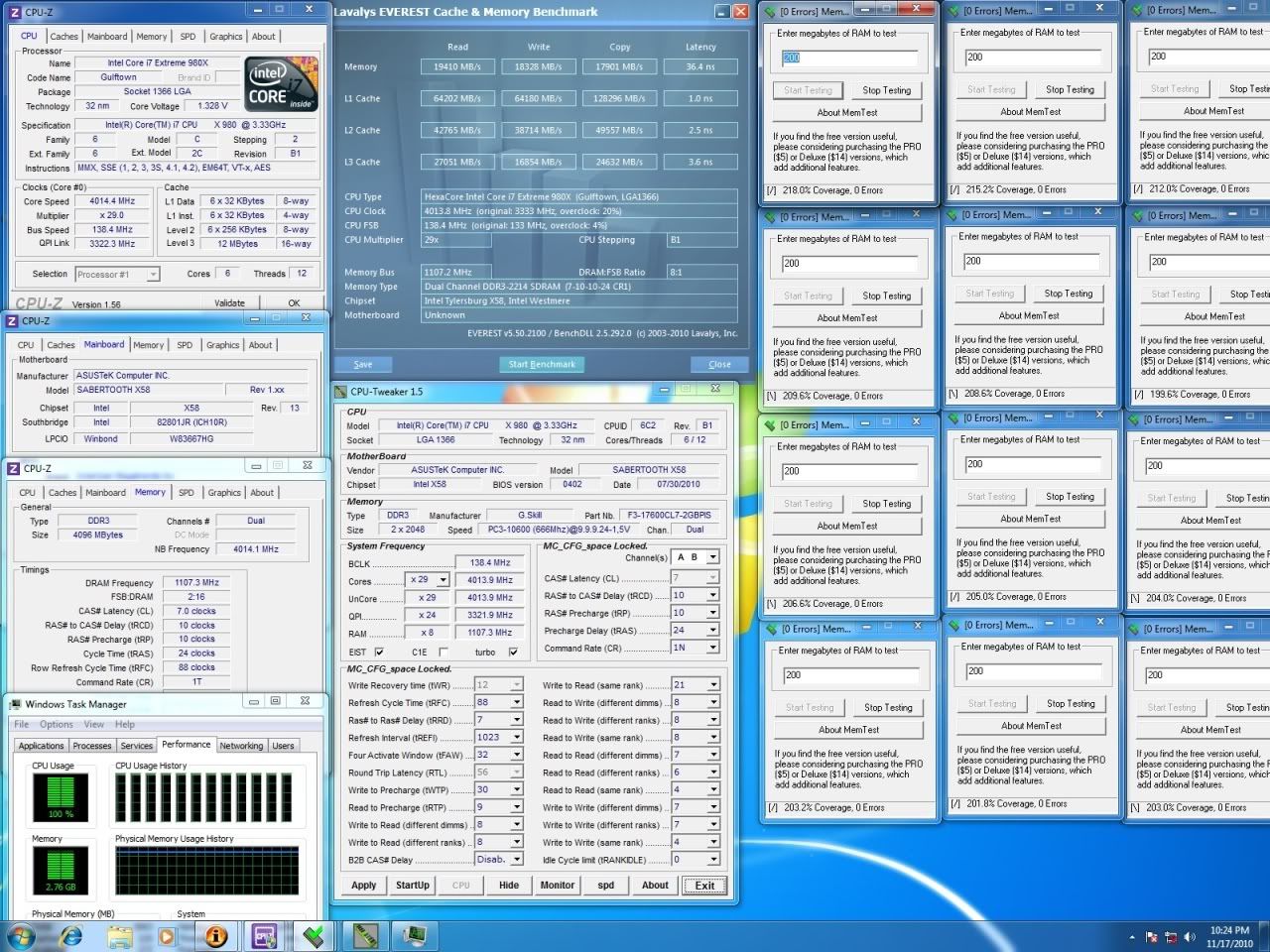Switch to the SPD tab in CPU-Z
Image resolution: width=1270 pixels, height=952 pixels.
(x=188, y=36)
